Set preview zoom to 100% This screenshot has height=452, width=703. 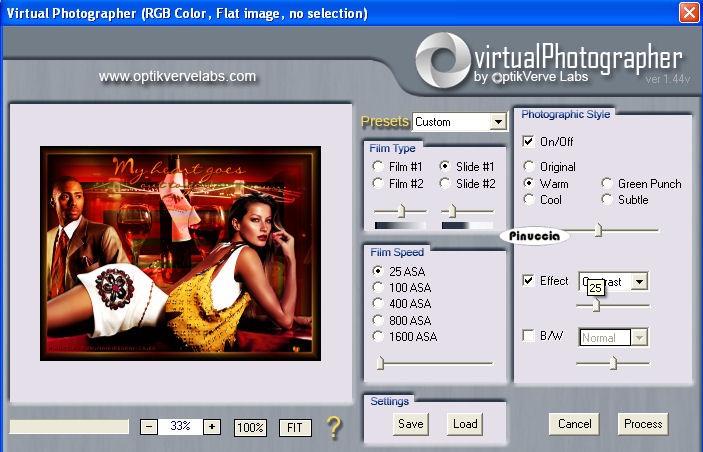tap(250, 427)
